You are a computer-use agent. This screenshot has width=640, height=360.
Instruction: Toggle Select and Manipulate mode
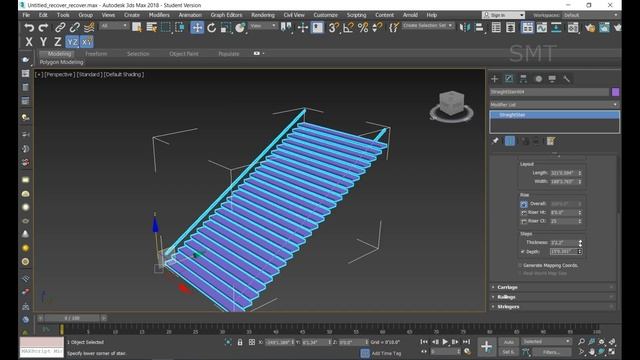tap(303, 28)
